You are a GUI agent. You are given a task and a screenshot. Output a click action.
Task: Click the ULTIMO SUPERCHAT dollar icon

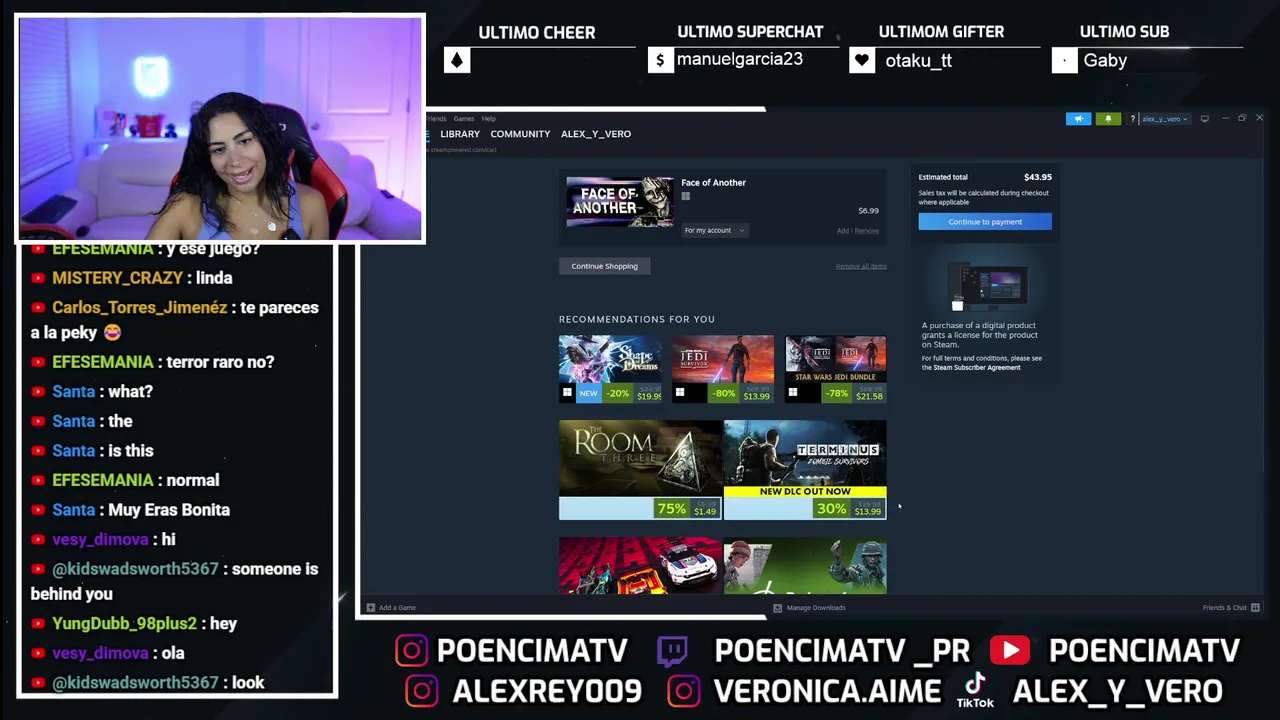pyautogui.click(x=660, y=61)
